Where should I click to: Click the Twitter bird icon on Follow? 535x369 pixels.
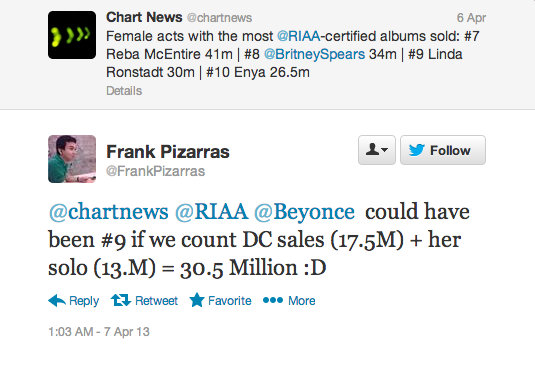417,150
